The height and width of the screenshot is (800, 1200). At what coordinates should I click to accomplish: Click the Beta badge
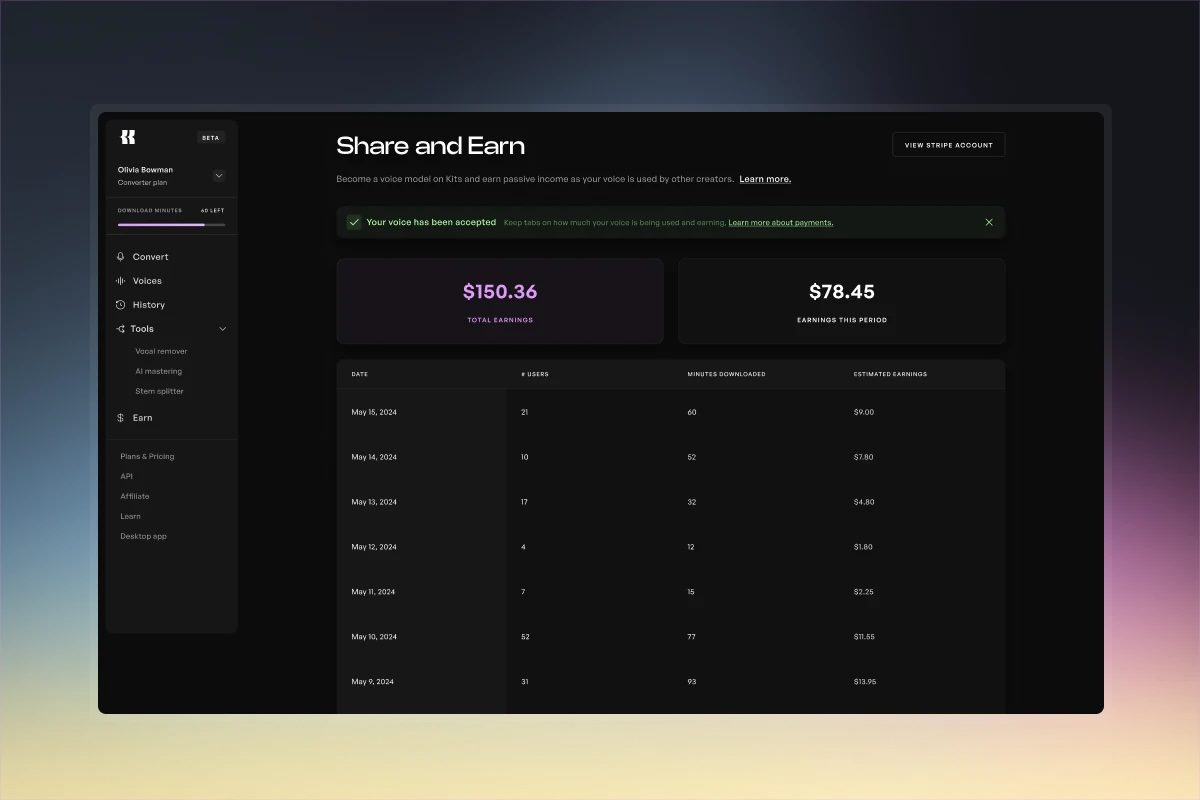[x=210, y=138]
